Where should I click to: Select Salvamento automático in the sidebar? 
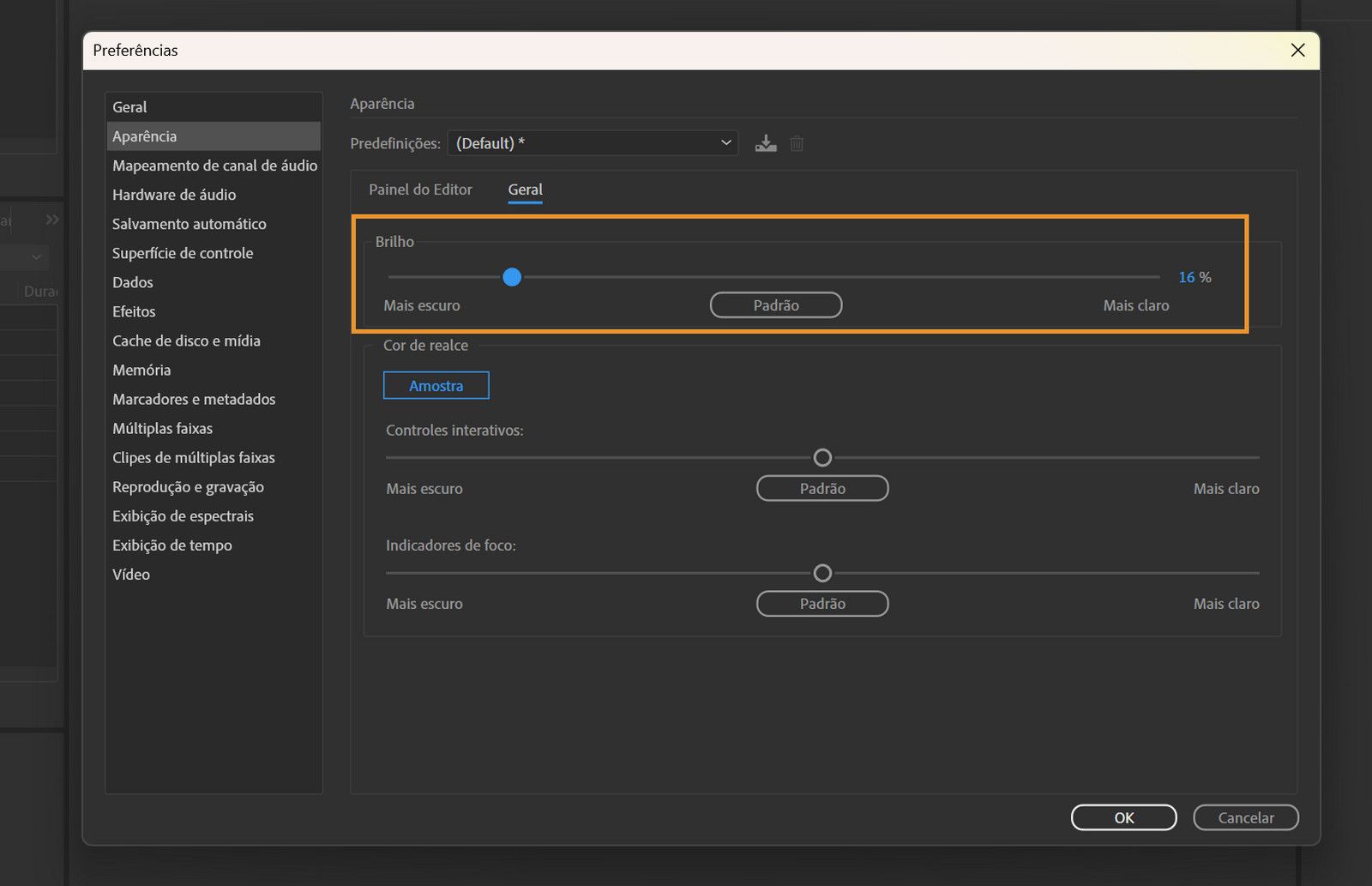(x=190, y=224)
